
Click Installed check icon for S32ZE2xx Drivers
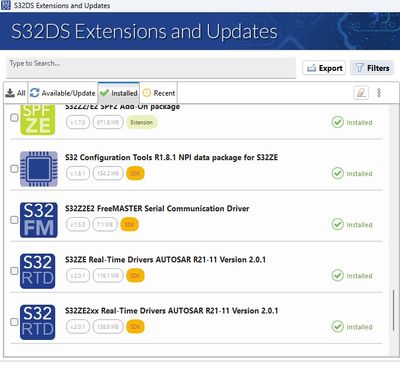tap(338, 327)
